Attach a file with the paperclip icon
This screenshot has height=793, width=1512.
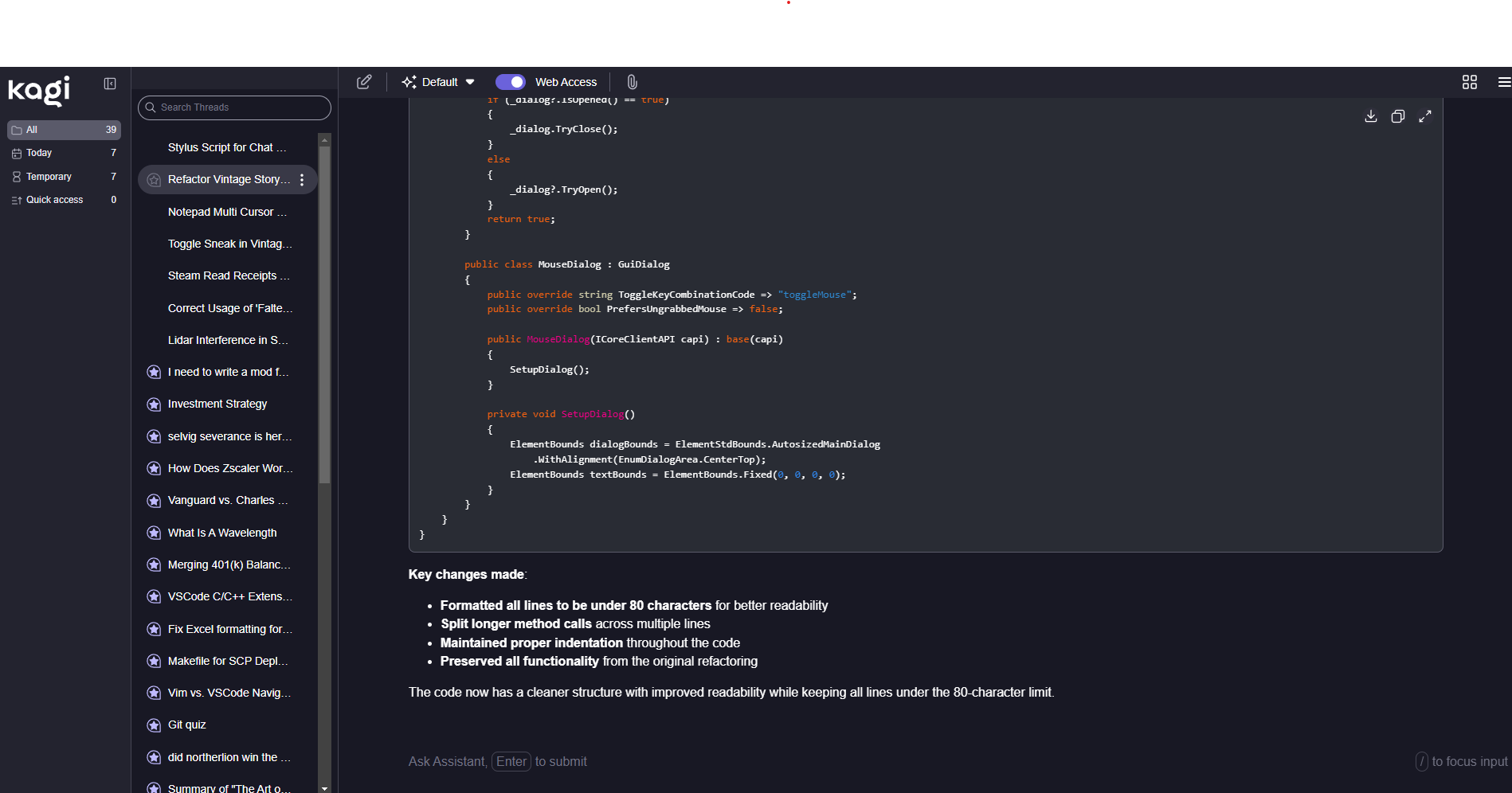tap(632, 82)
